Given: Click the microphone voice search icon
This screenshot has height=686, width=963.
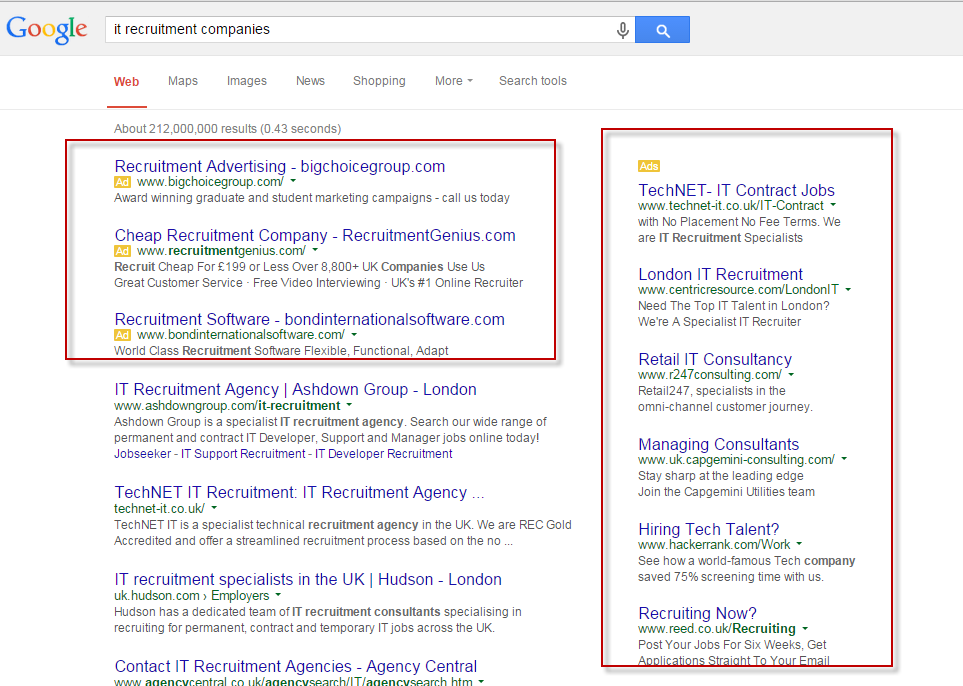Looking at the screenshot, I should point(622,29).
